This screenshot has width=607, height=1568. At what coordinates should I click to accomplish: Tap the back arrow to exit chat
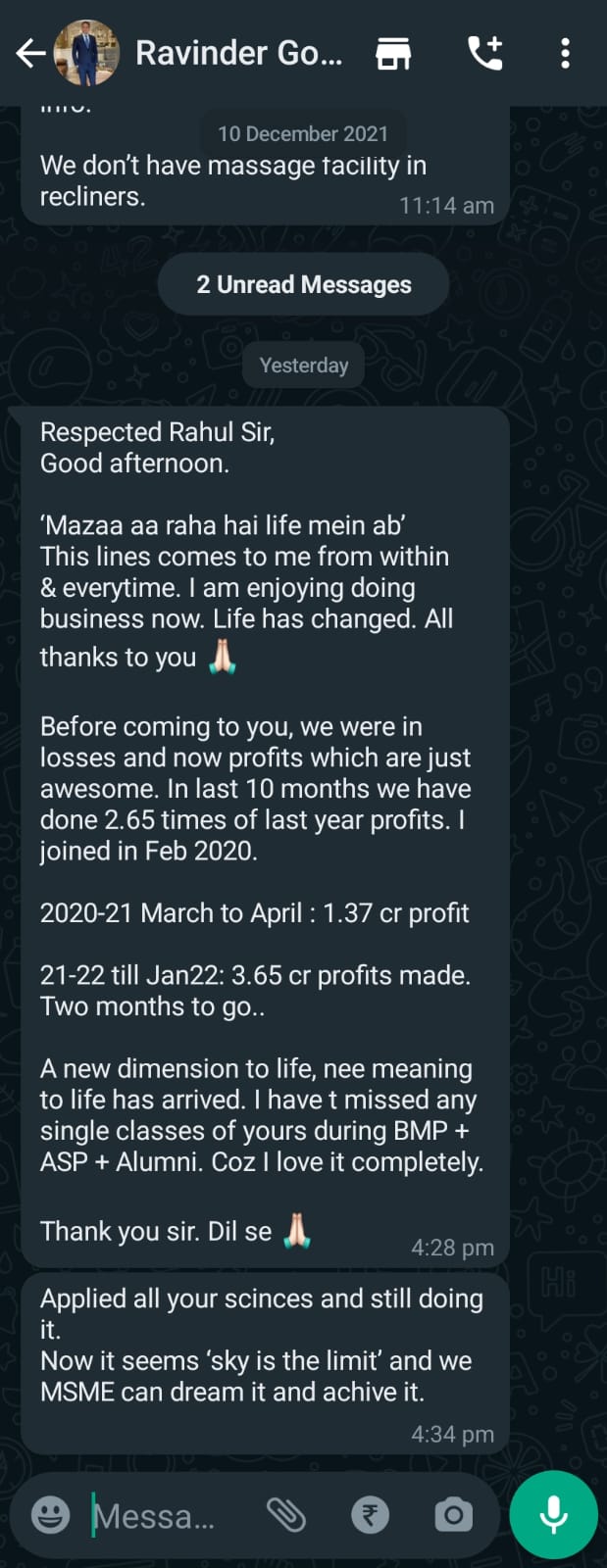29,53
